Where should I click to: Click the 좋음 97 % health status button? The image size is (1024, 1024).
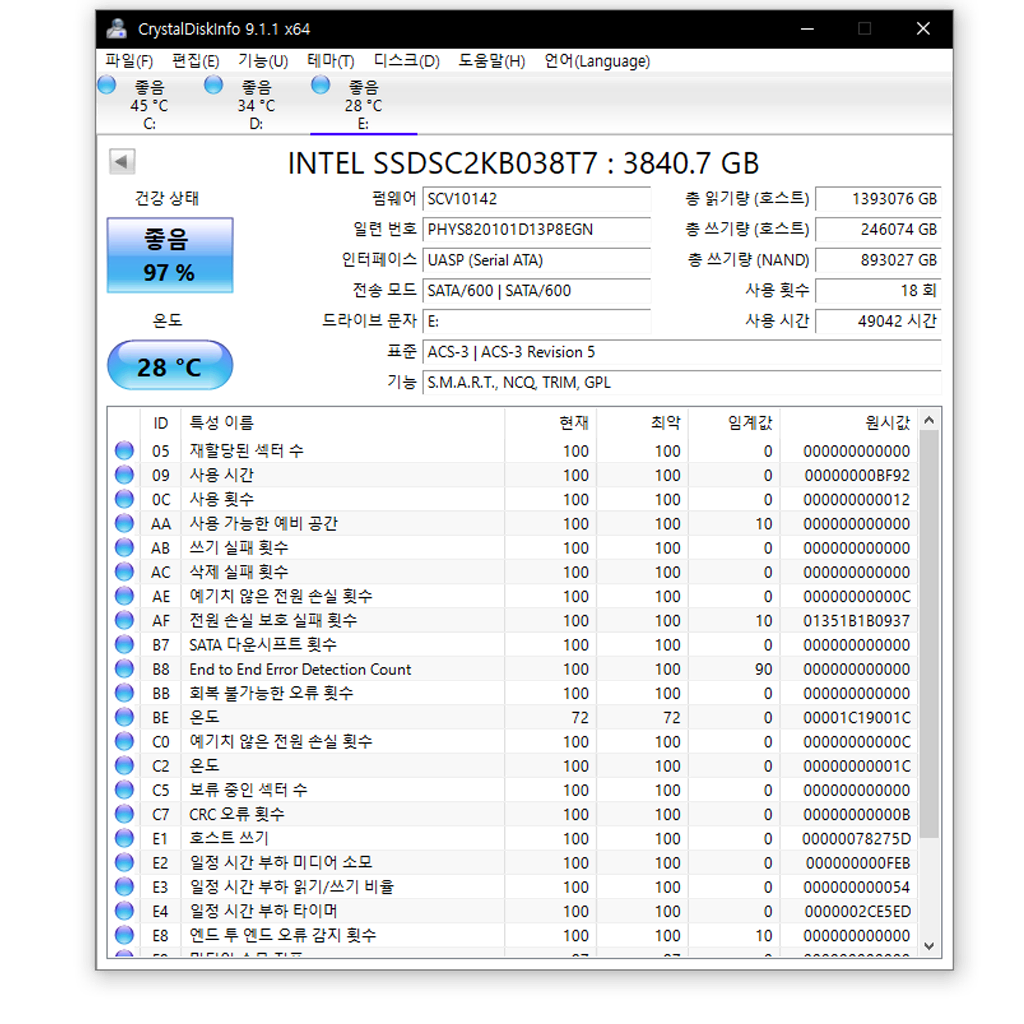click(x=170, y=255)
